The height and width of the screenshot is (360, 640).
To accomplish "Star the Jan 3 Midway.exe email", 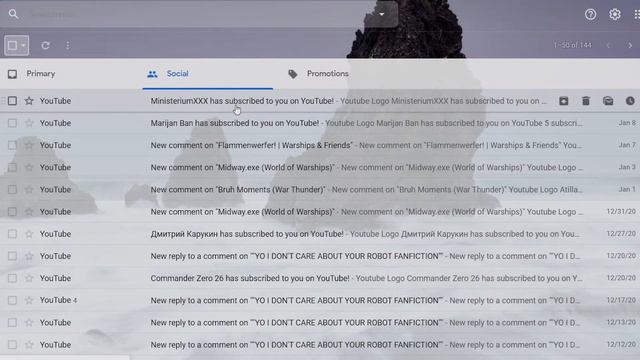I will pyautogui.click(x=29, y=167).
